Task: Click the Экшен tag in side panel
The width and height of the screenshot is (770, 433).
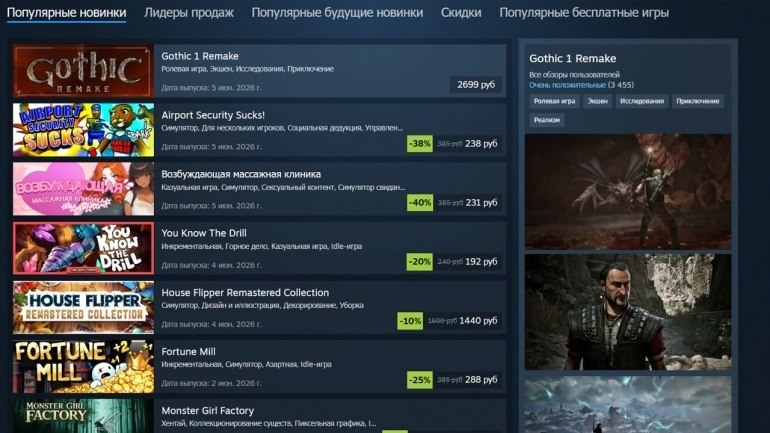Action: click(x=598, y=101)
